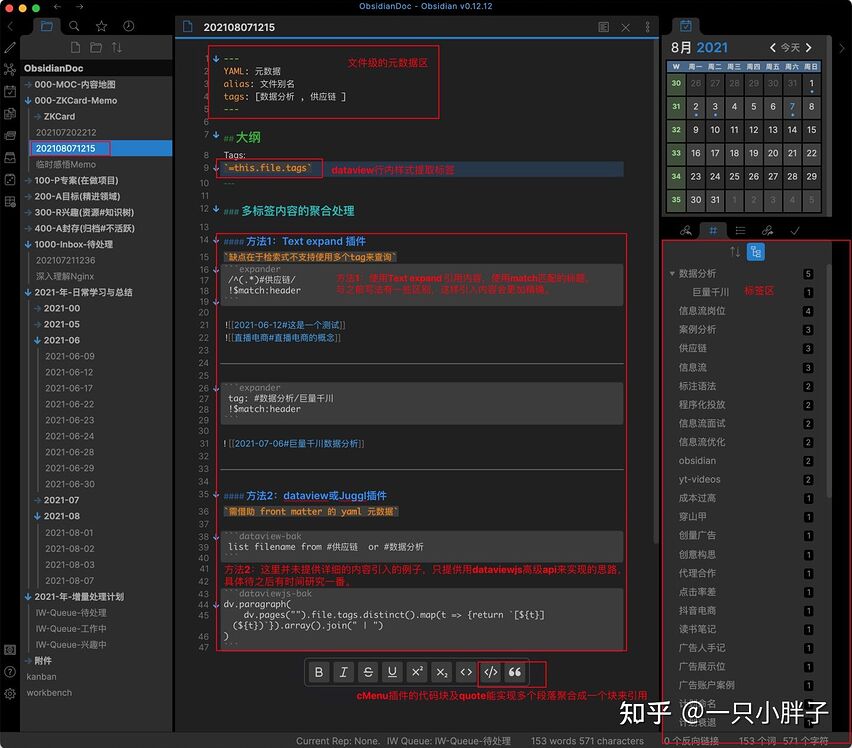
Task: Open the outline pane in right sidebar
Action: 740,230
